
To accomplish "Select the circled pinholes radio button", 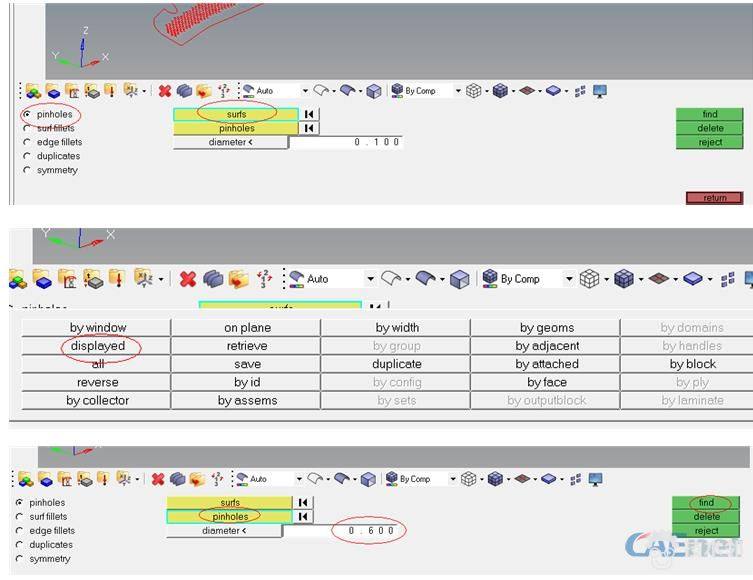I will (27, 115).
